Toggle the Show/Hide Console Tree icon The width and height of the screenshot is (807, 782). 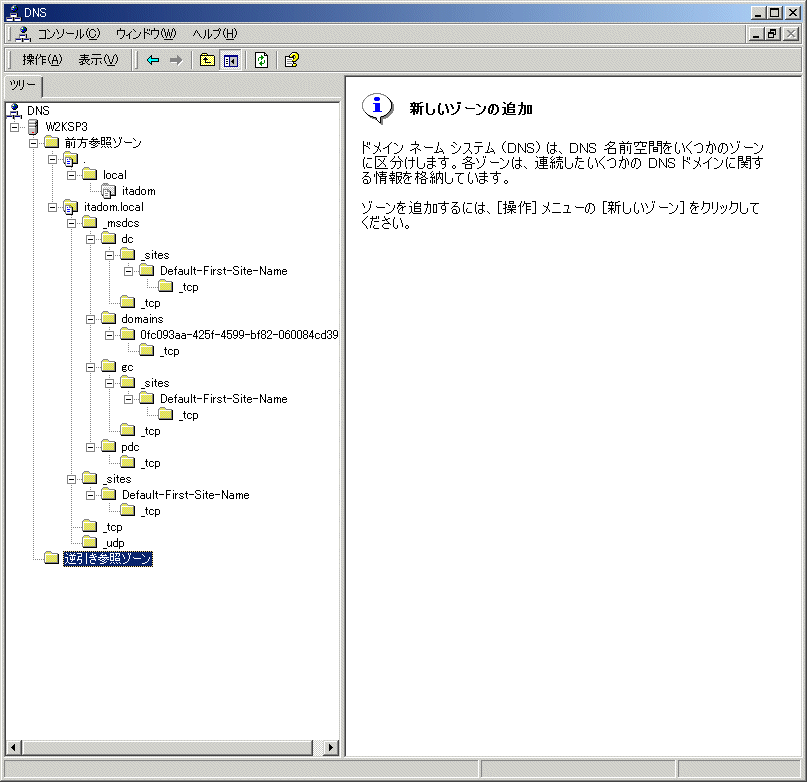tap(231, 60)
